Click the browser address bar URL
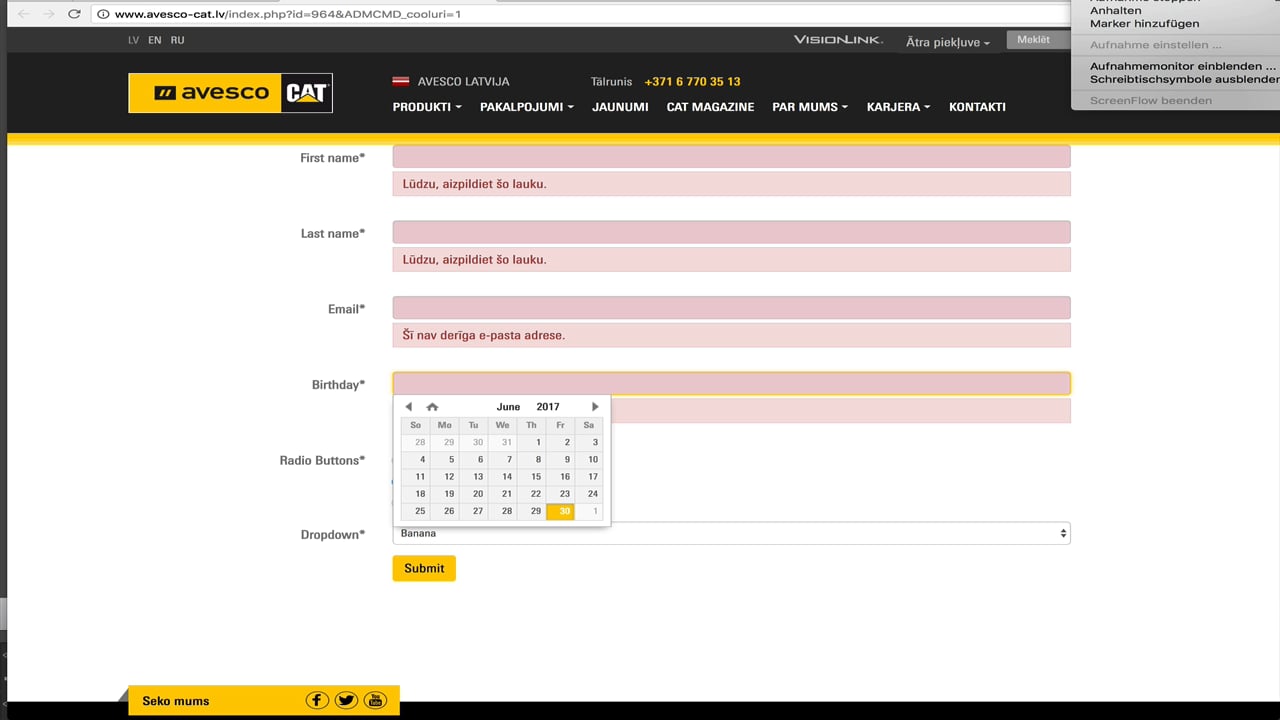This screenshot has width=1280, height=720. click(288, 14)
